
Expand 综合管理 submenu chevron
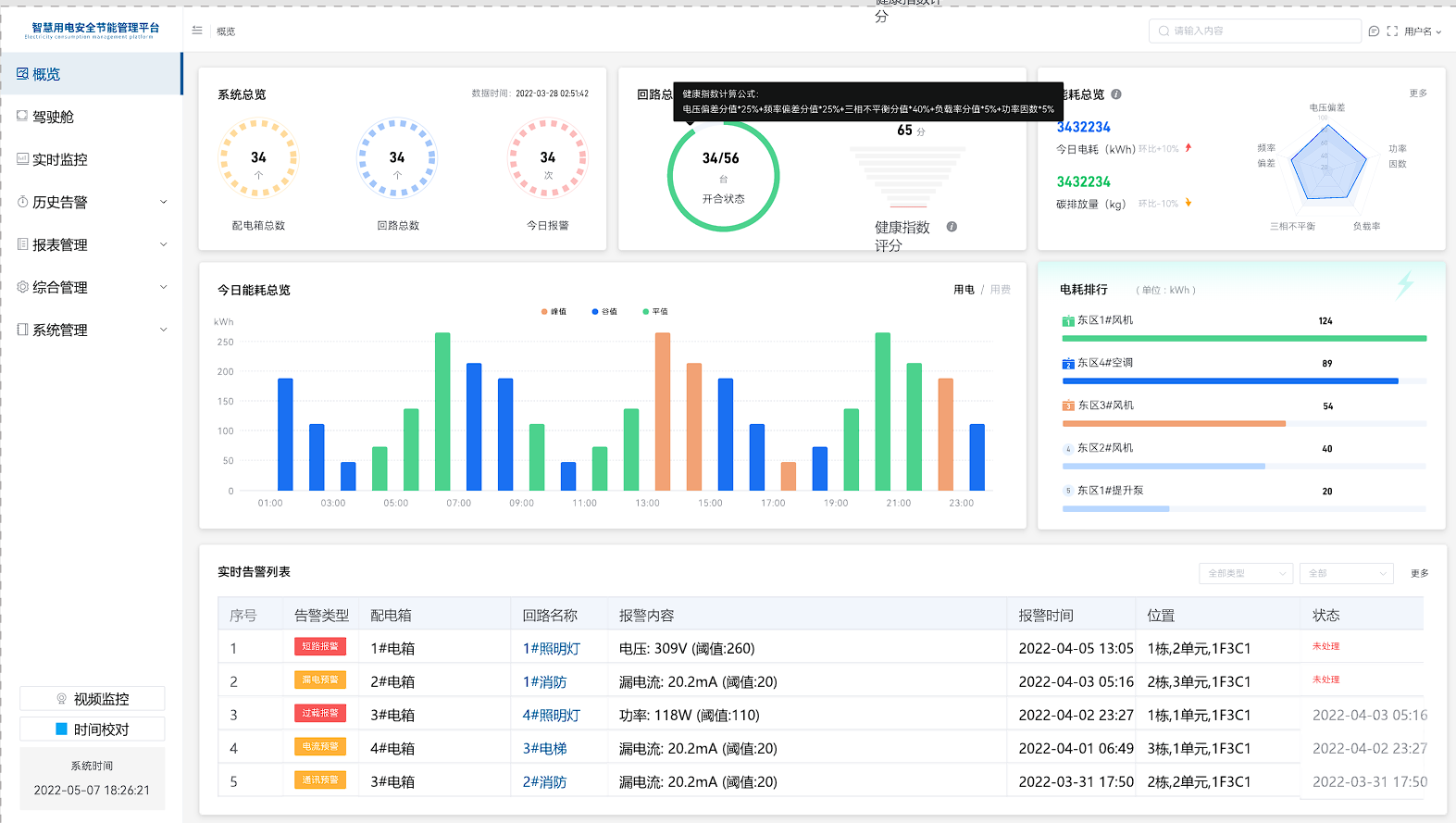(164, 287)
